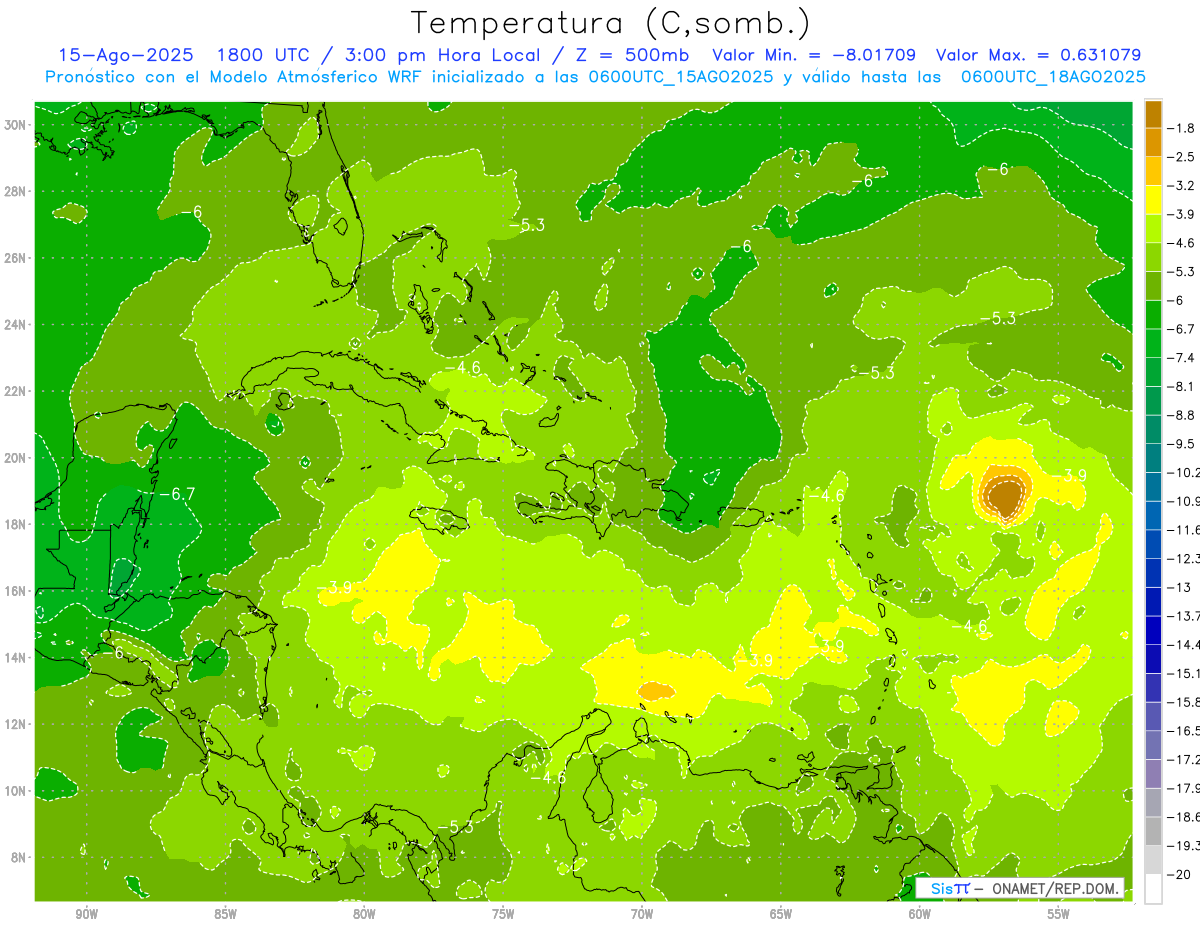1200x927 pixels.
Task: Click the "24N" latitude axis label
Action: pyautogui.click(x=16, y=325)
